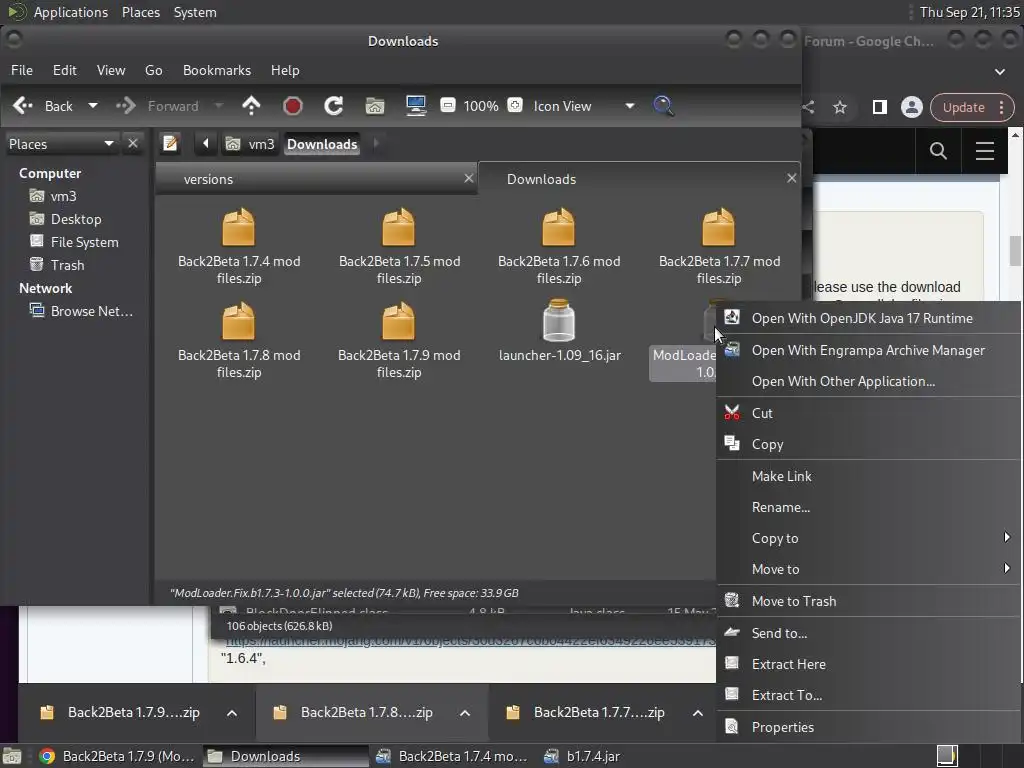1024x768 pixels.
Task: Go up to parent folder icon
Action: coord(251,106)
